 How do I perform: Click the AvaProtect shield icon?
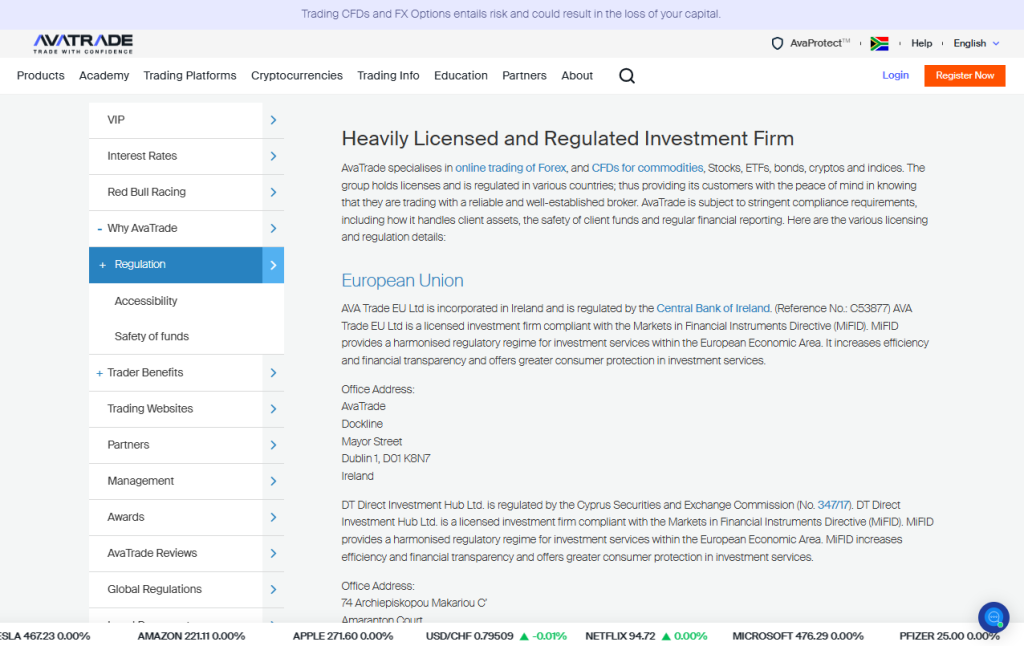[x=777, y=44]
